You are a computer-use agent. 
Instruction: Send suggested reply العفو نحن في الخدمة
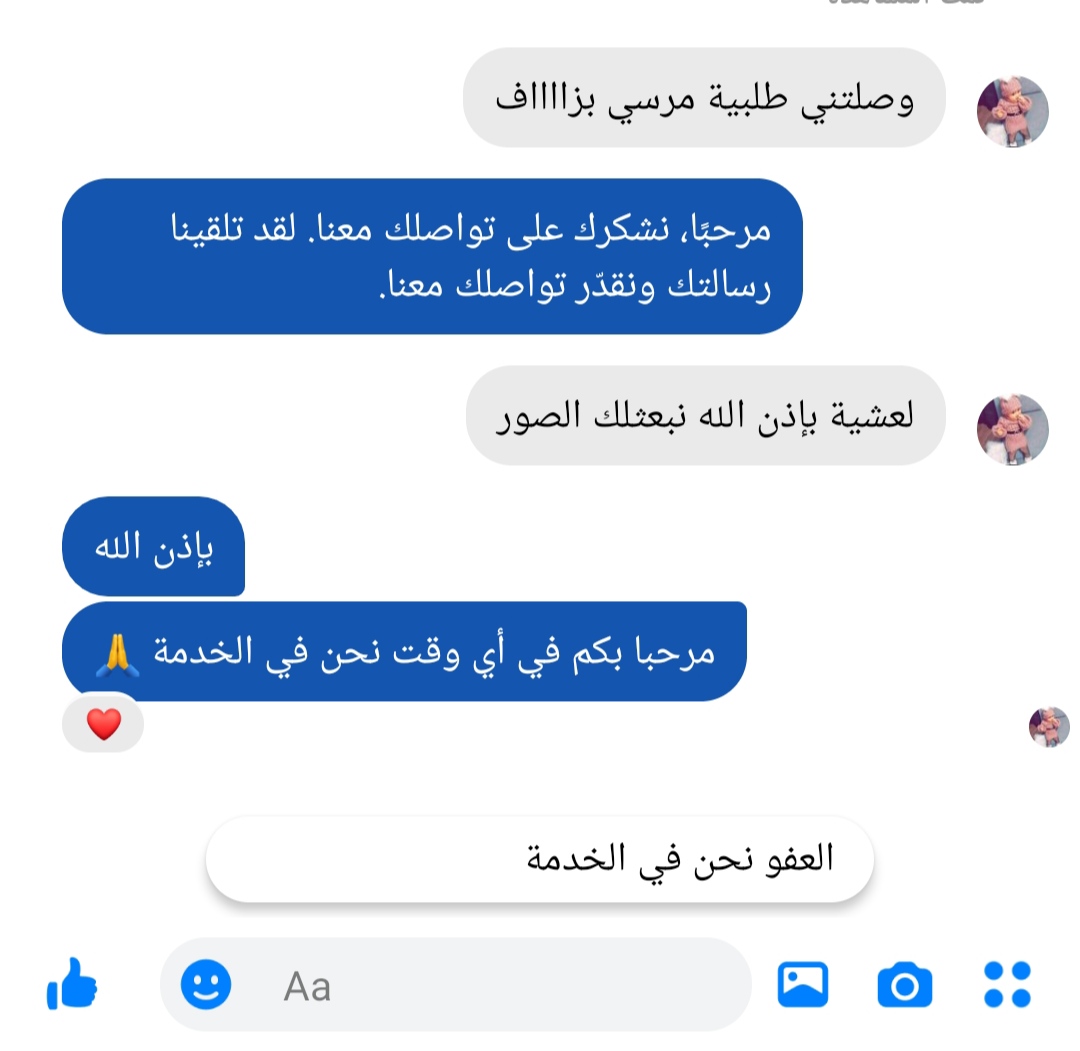539,859
